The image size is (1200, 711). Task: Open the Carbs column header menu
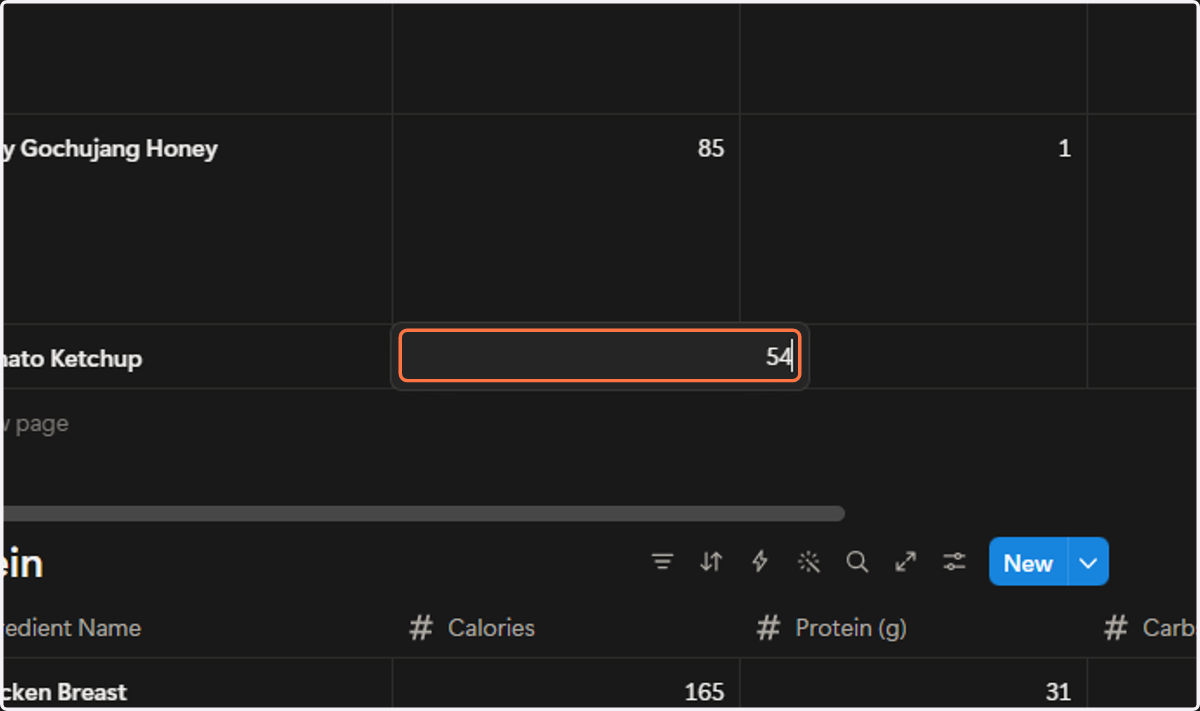[x=1144, y=628]
